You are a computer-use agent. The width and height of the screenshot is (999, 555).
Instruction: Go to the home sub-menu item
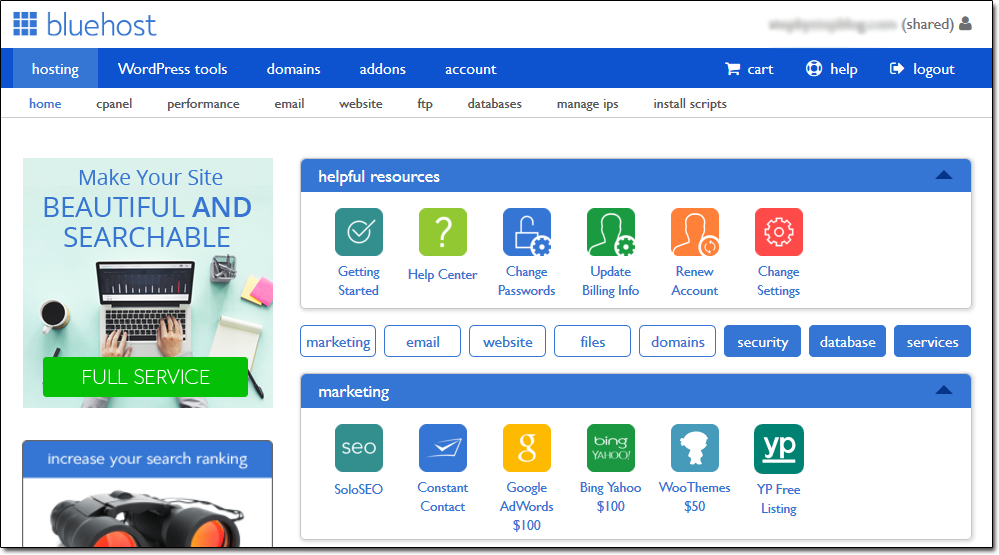[x=45, y=103]
